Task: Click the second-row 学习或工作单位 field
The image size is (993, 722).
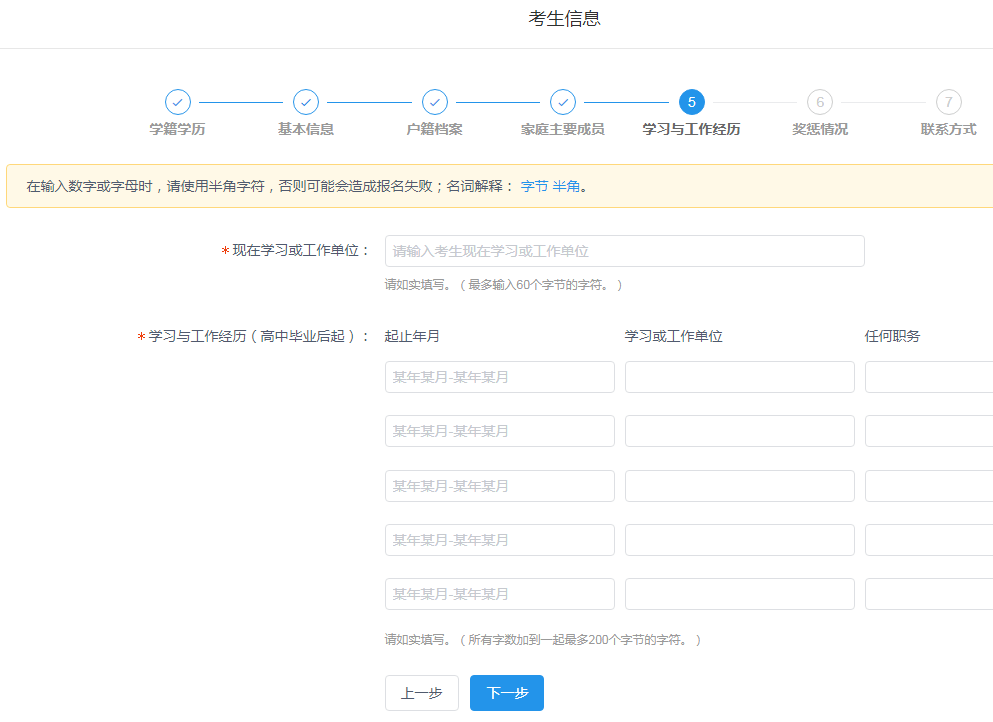Action: point(740,431)
